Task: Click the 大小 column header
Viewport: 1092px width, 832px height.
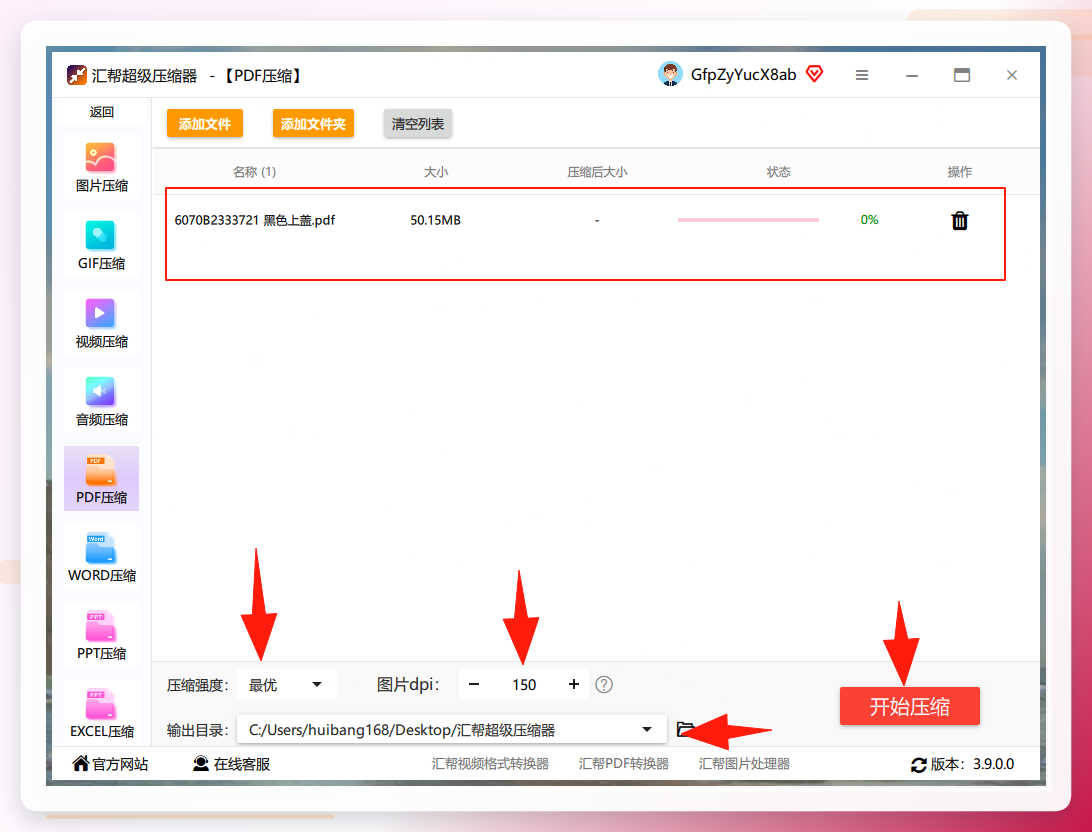Action: pos(436,172)
